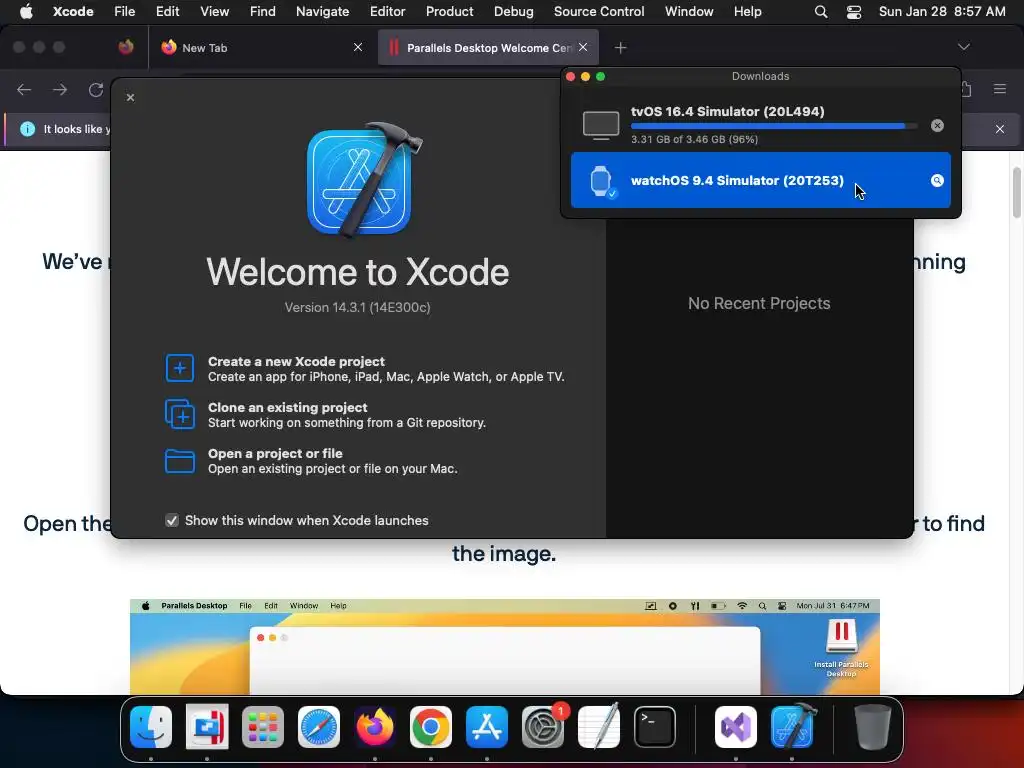The image size is (1024, 768).
Task: Click the Parallels tutorial screenshot image
Action: [504, 647]
